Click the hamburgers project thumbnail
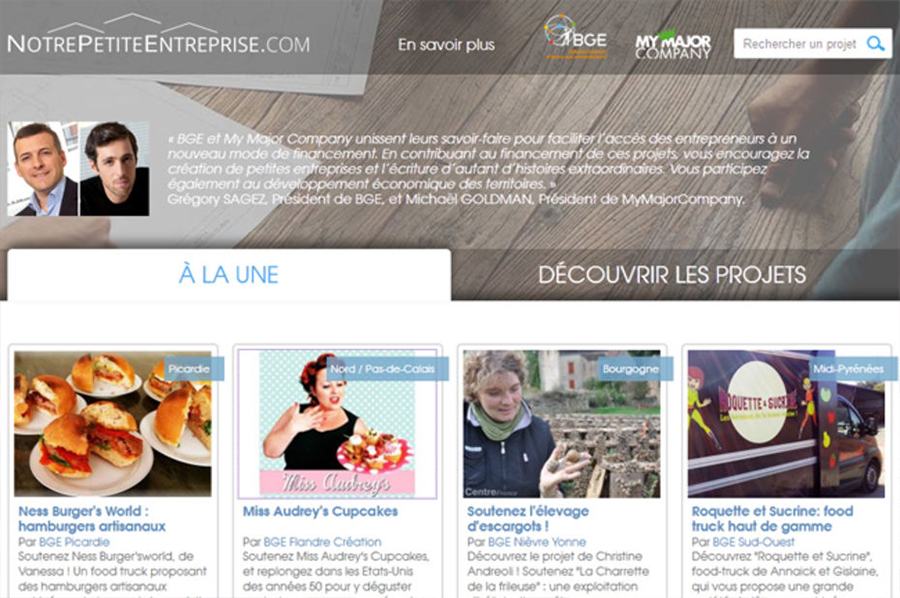Image resolution: width=900 pixels, height=598 pixels. click(x=112, y=424)
